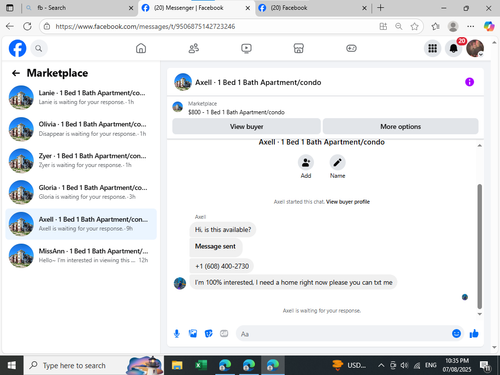Open the Windows Start button
Screen dimensions: 500x375
point(11,365)
